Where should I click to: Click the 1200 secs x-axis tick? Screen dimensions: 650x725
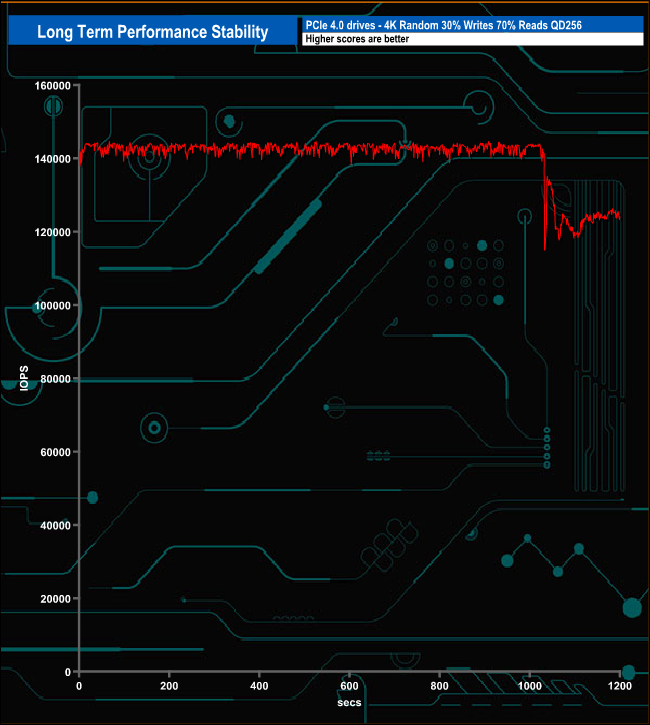[x=619, y=687]
